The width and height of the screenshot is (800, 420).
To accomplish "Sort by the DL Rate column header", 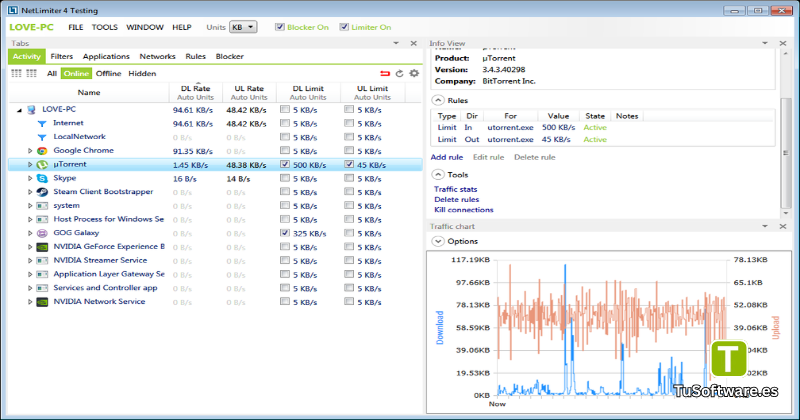I will (195, 92).
